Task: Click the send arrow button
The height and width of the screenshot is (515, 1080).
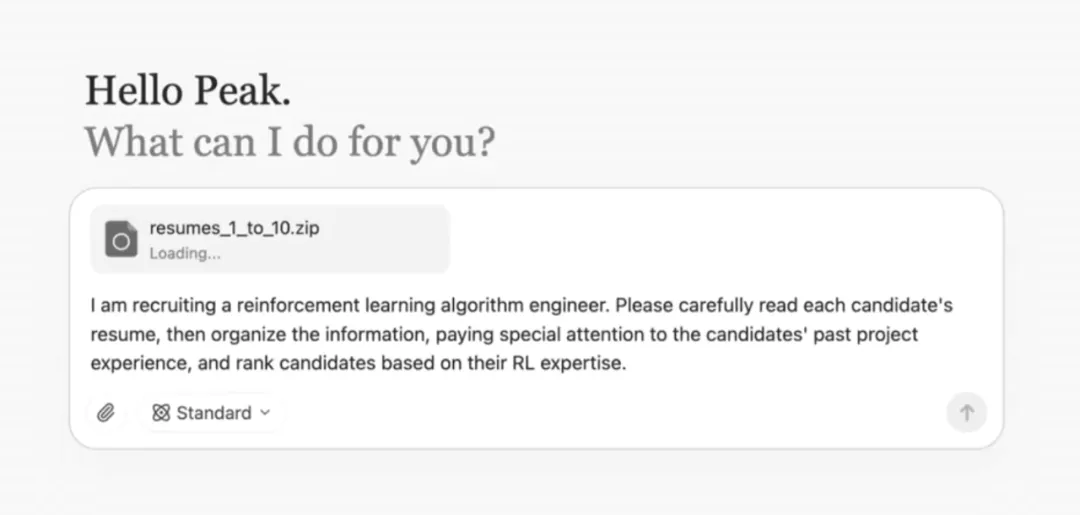Action: pyautogui.click(x=966, y=412)
